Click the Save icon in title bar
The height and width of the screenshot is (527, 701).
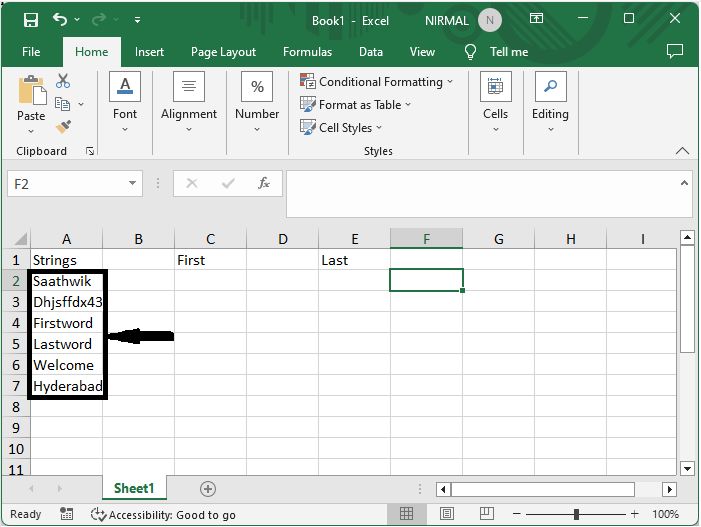coord(31,20)
